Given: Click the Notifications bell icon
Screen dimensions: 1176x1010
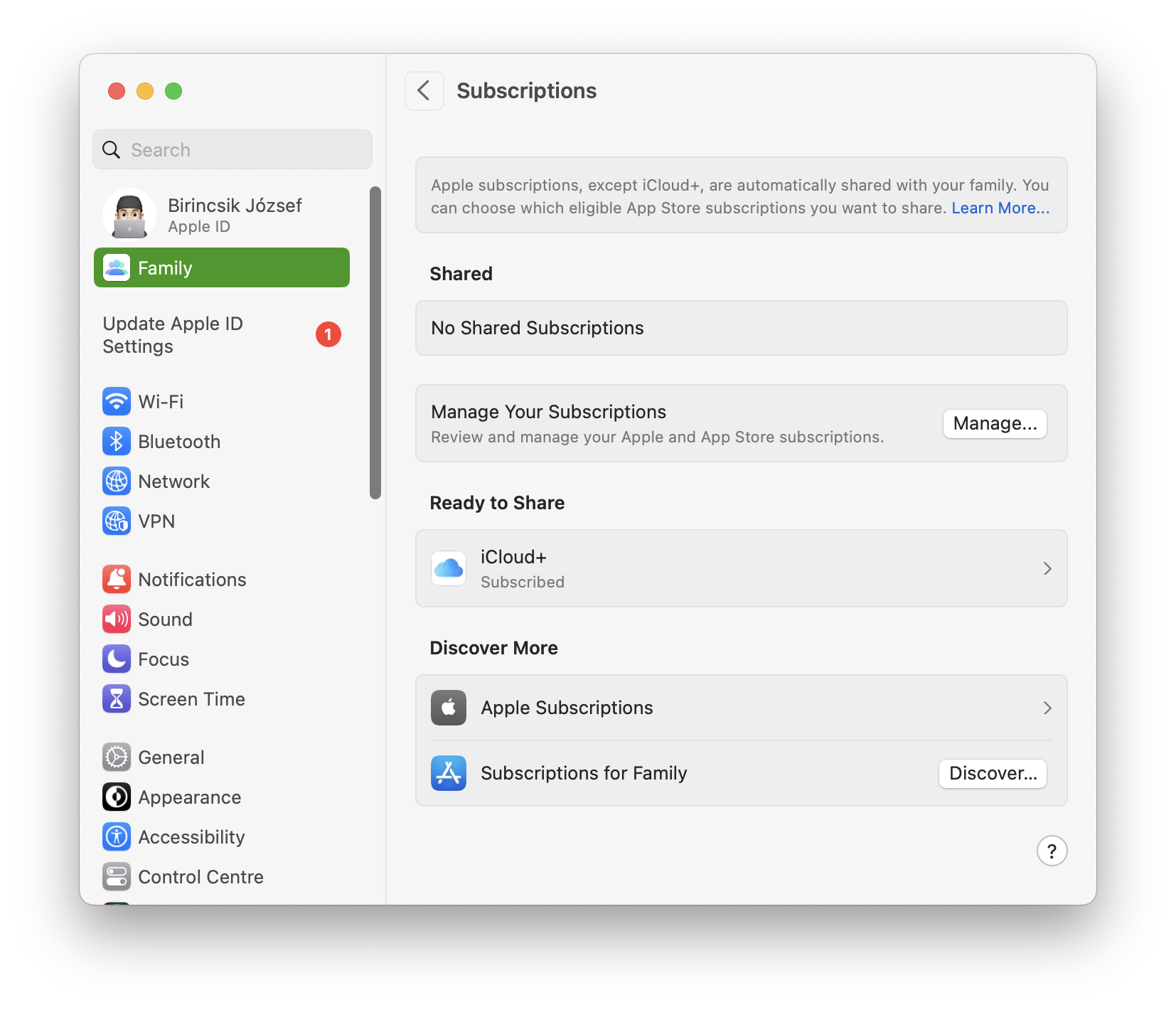Looking at the screenshot, I should click(x=117, y=579).
